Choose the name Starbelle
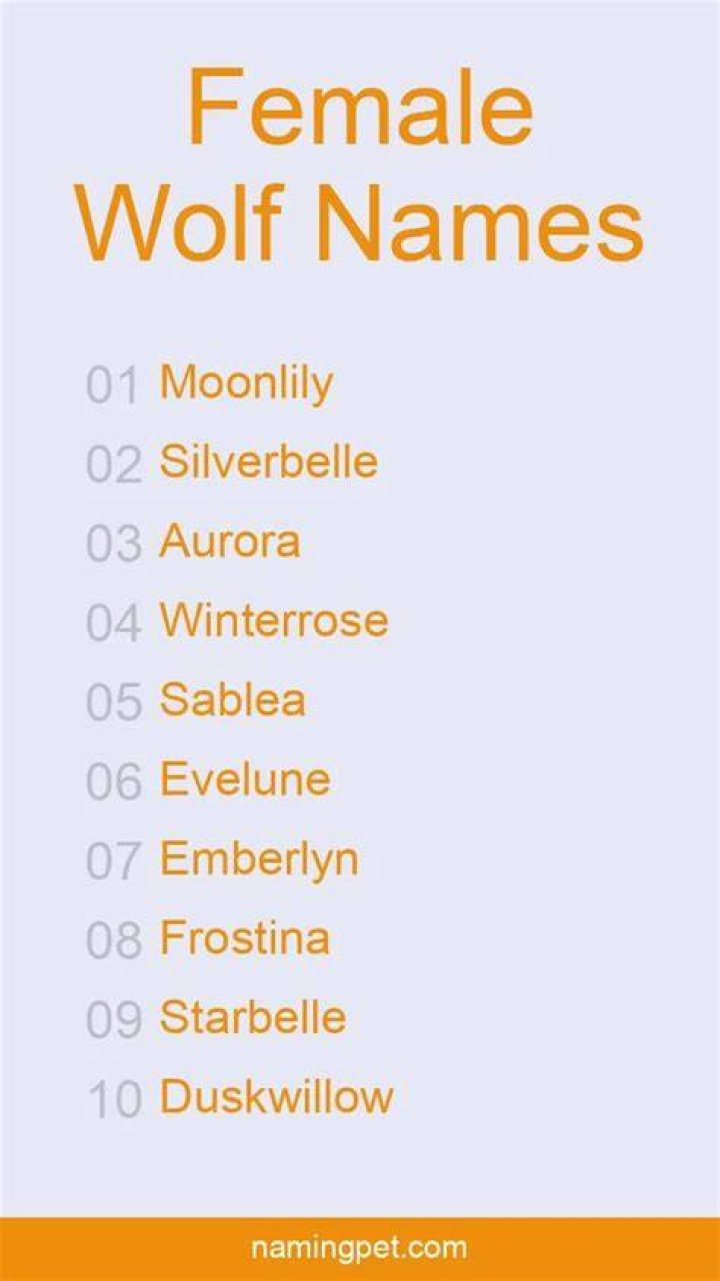 [253, 1018]
